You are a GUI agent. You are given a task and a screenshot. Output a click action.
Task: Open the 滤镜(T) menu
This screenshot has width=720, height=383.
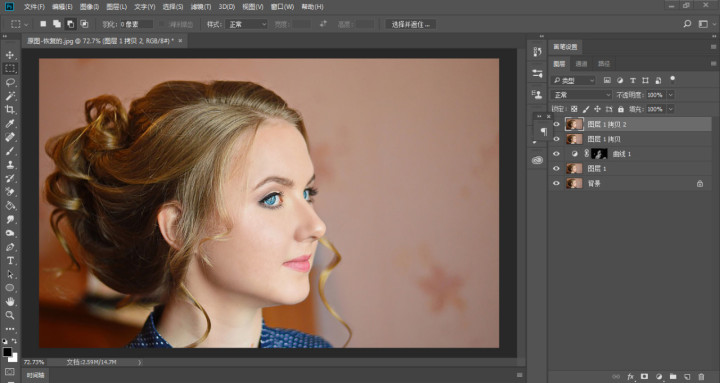(201, 7)
